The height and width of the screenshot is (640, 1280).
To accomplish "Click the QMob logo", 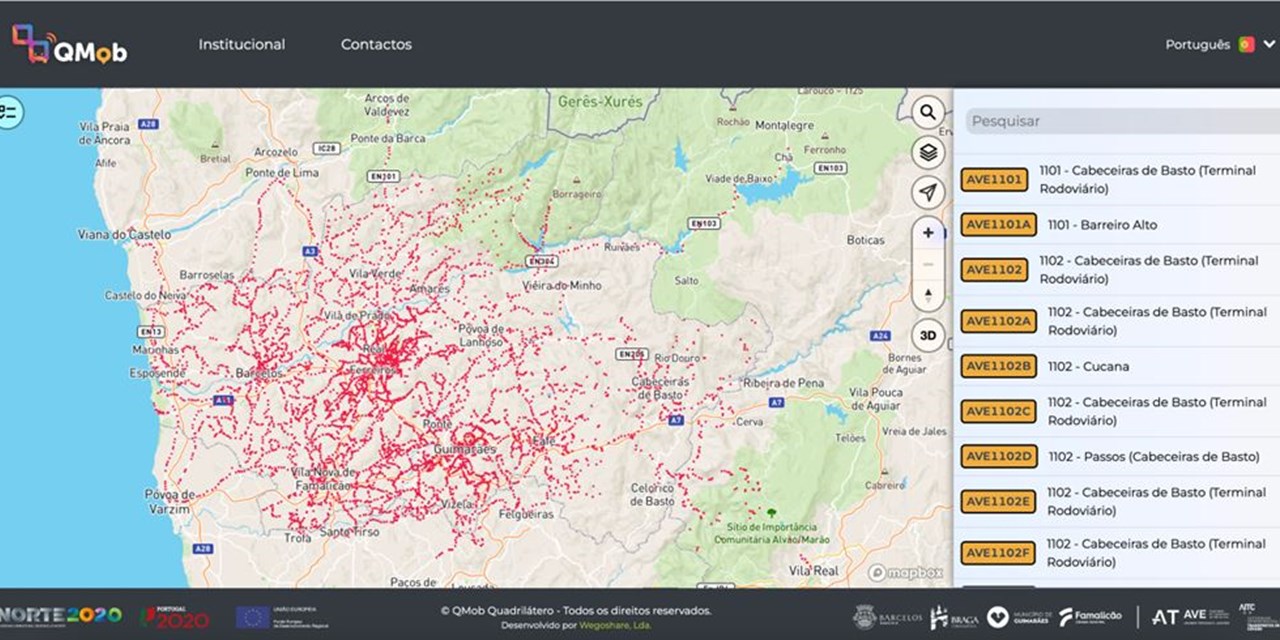I will coord(69,45).
